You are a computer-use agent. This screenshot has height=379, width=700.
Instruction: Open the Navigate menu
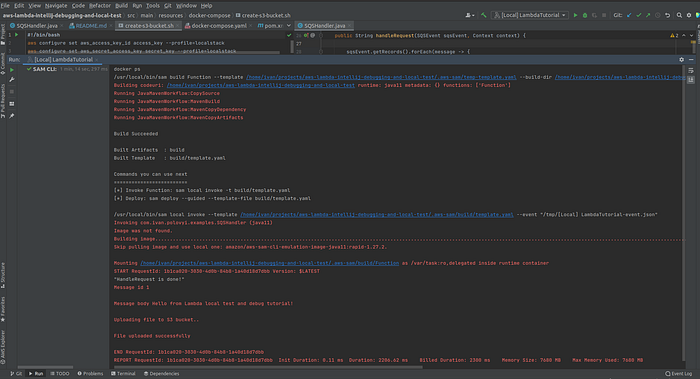tap(56, 6)
